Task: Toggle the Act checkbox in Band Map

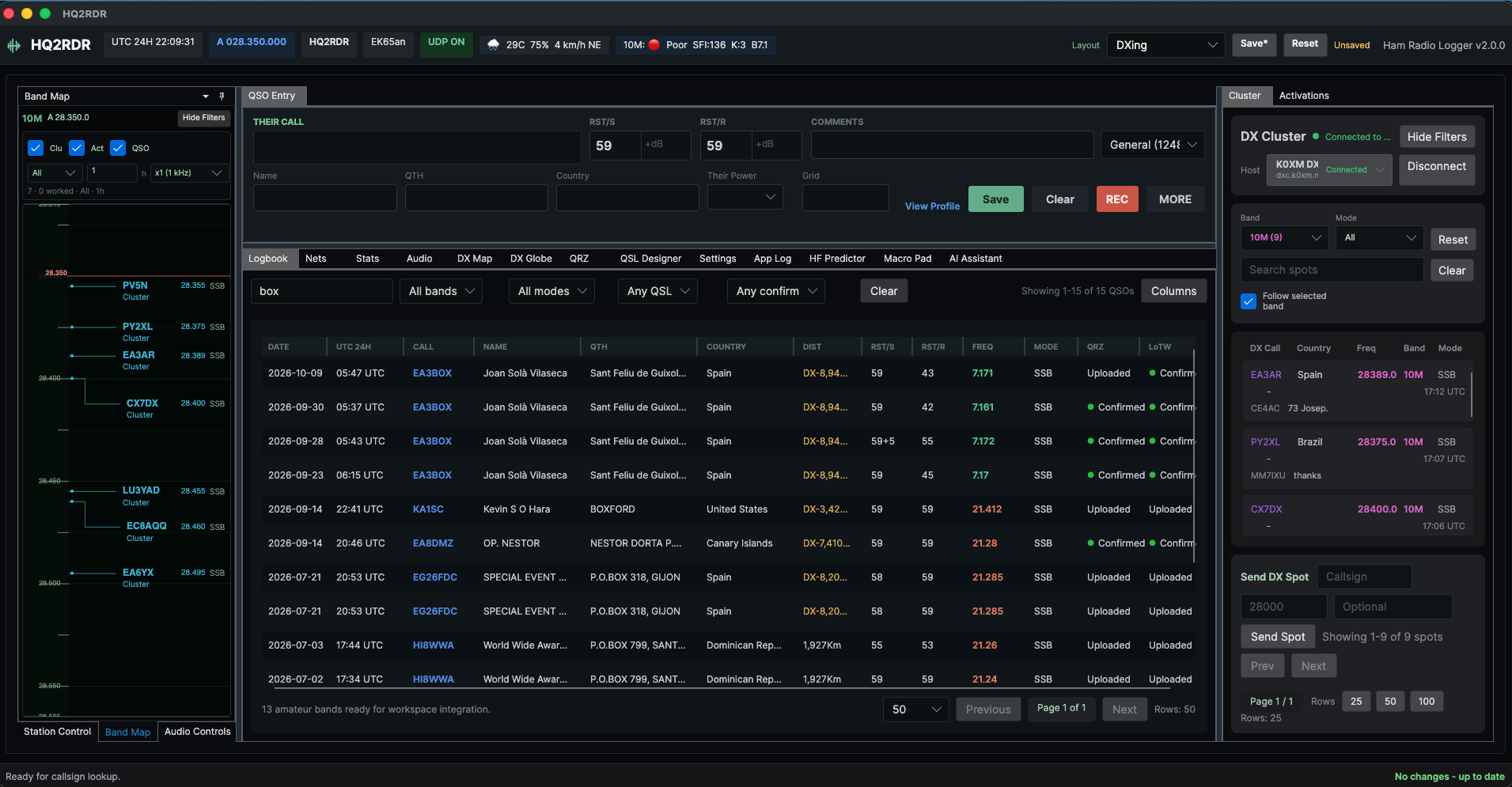Action: (x=77, y=148)
